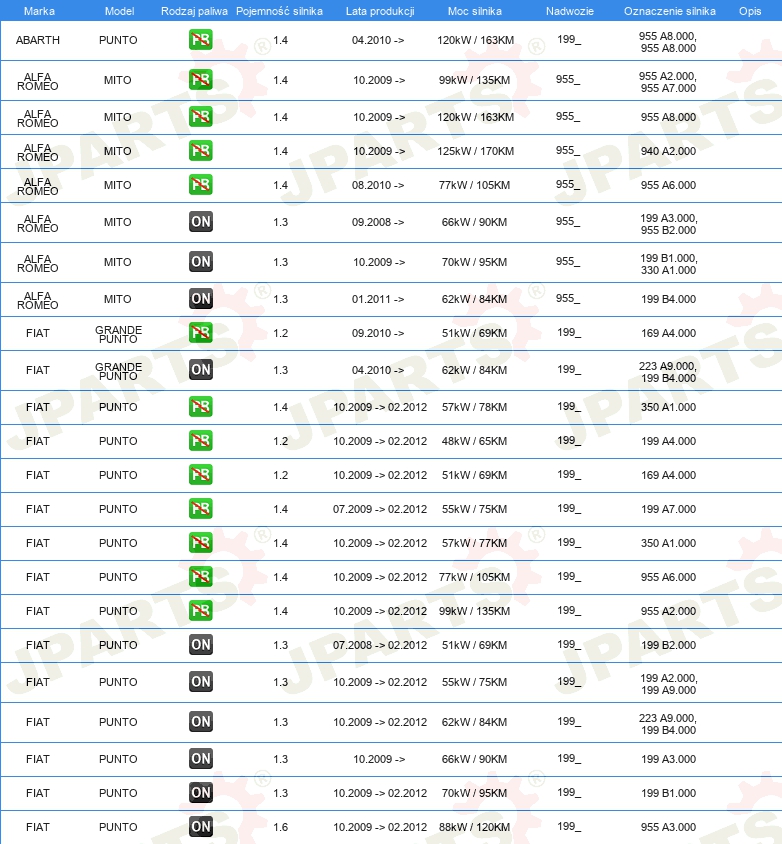Select engine capacity 1.6 cell
This screenshot has width=782, height=844.
point(280,827)
